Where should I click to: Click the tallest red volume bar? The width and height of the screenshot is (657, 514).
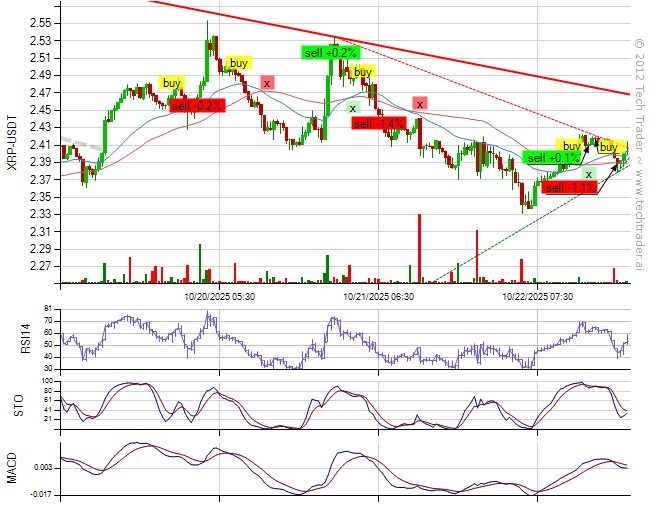419,248
